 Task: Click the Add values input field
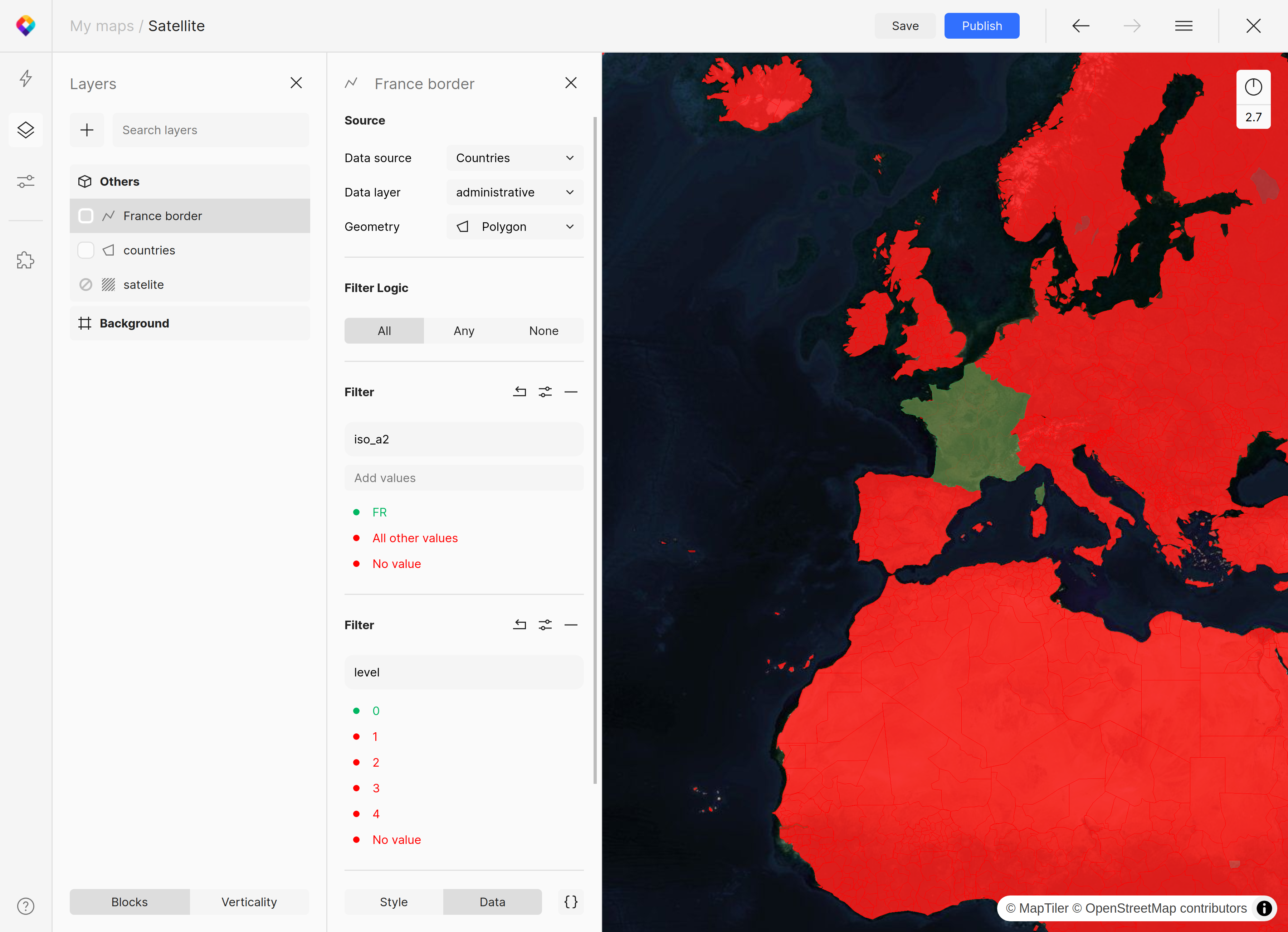click(x=463, y=478)
